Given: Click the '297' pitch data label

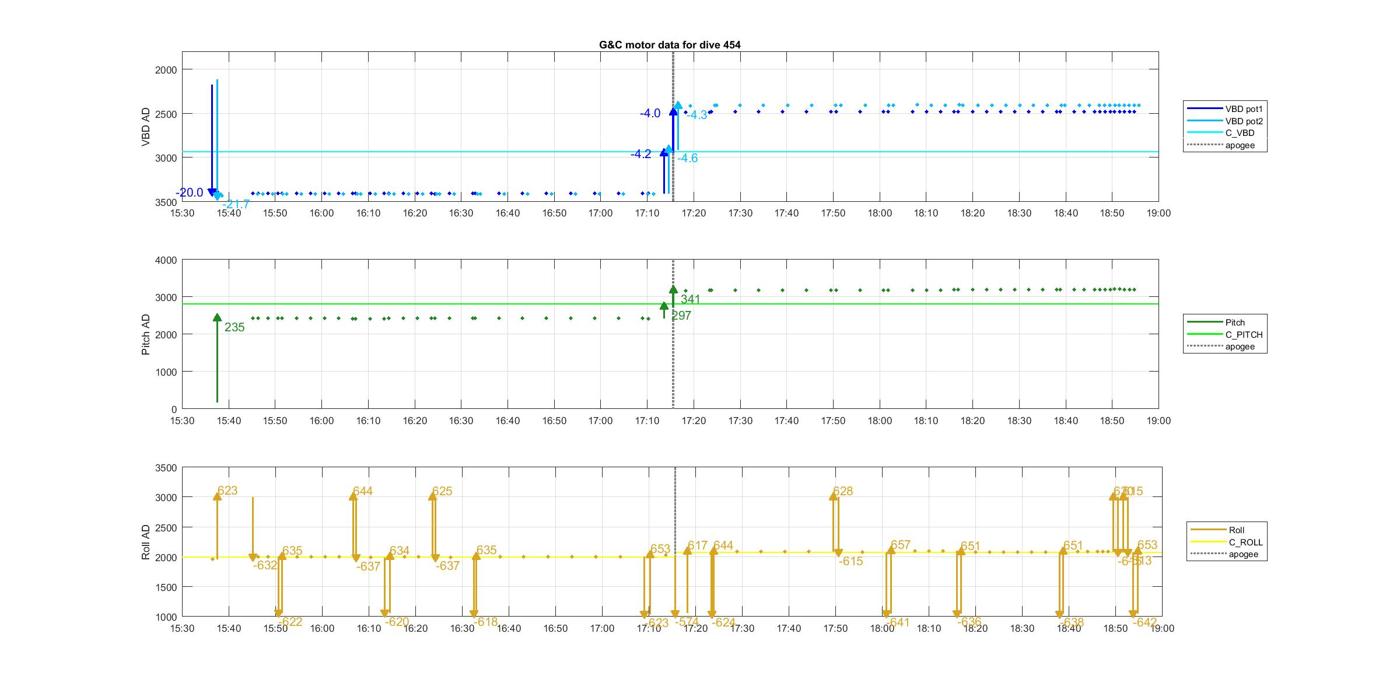Looking at the screenshot, I should point(681,315).
